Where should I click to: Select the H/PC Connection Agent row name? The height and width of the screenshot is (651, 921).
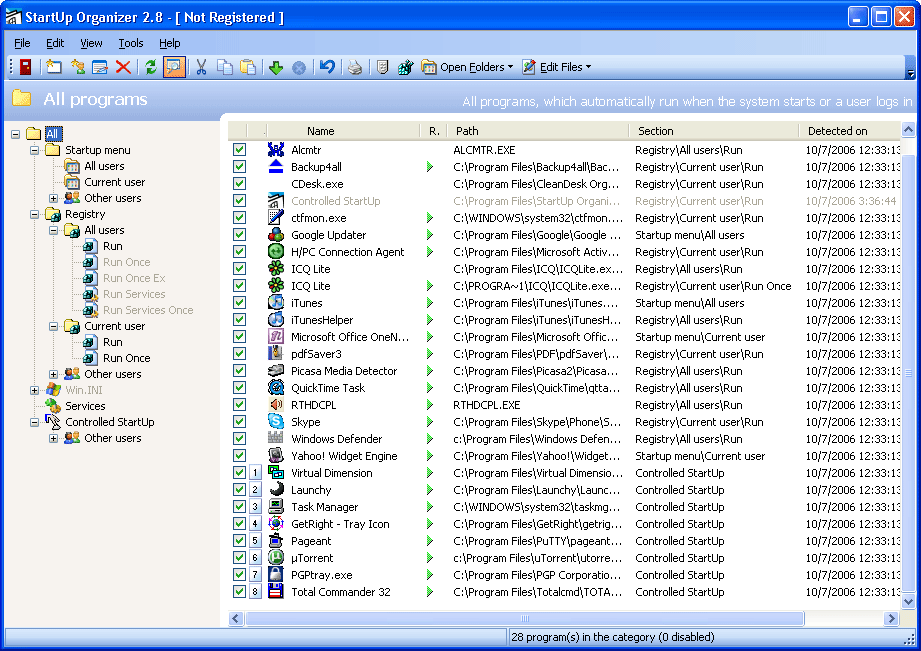pos(348,252)
